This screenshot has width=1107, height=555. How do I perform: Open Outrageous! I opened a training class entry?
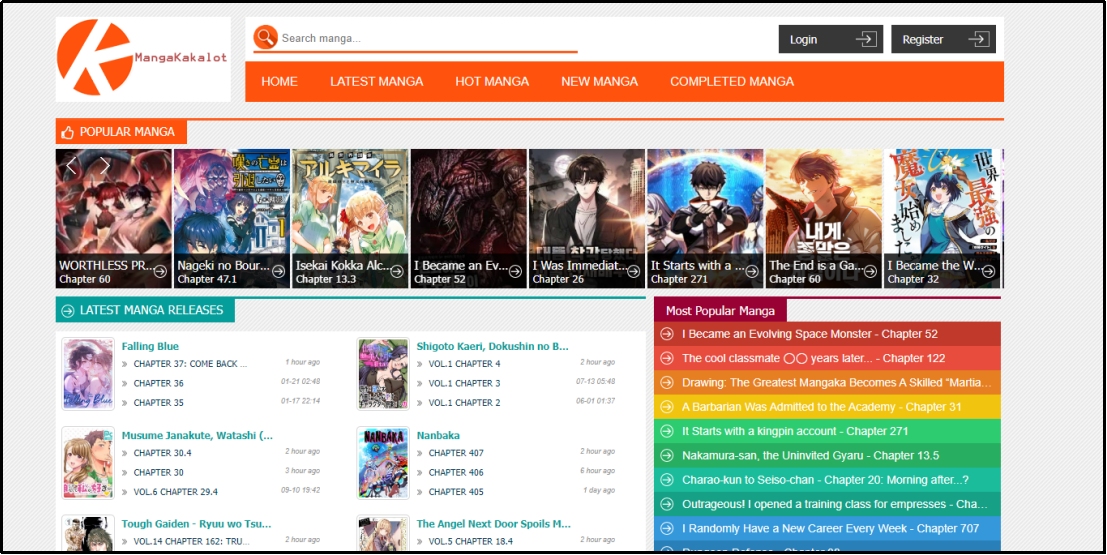827,504
